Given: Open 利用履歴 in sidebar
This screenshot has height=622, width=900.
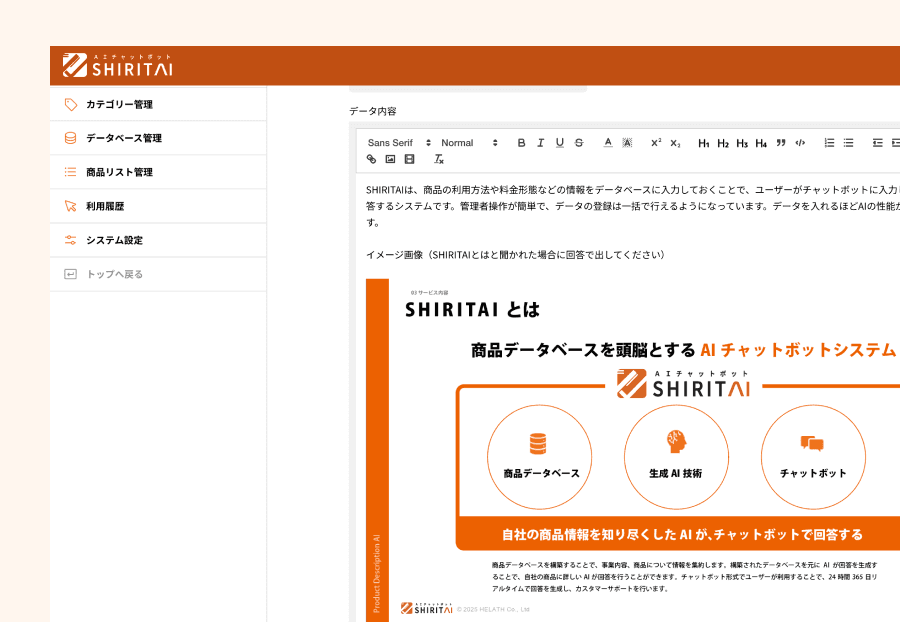Looking at the screenshot, I should (158, 206).
